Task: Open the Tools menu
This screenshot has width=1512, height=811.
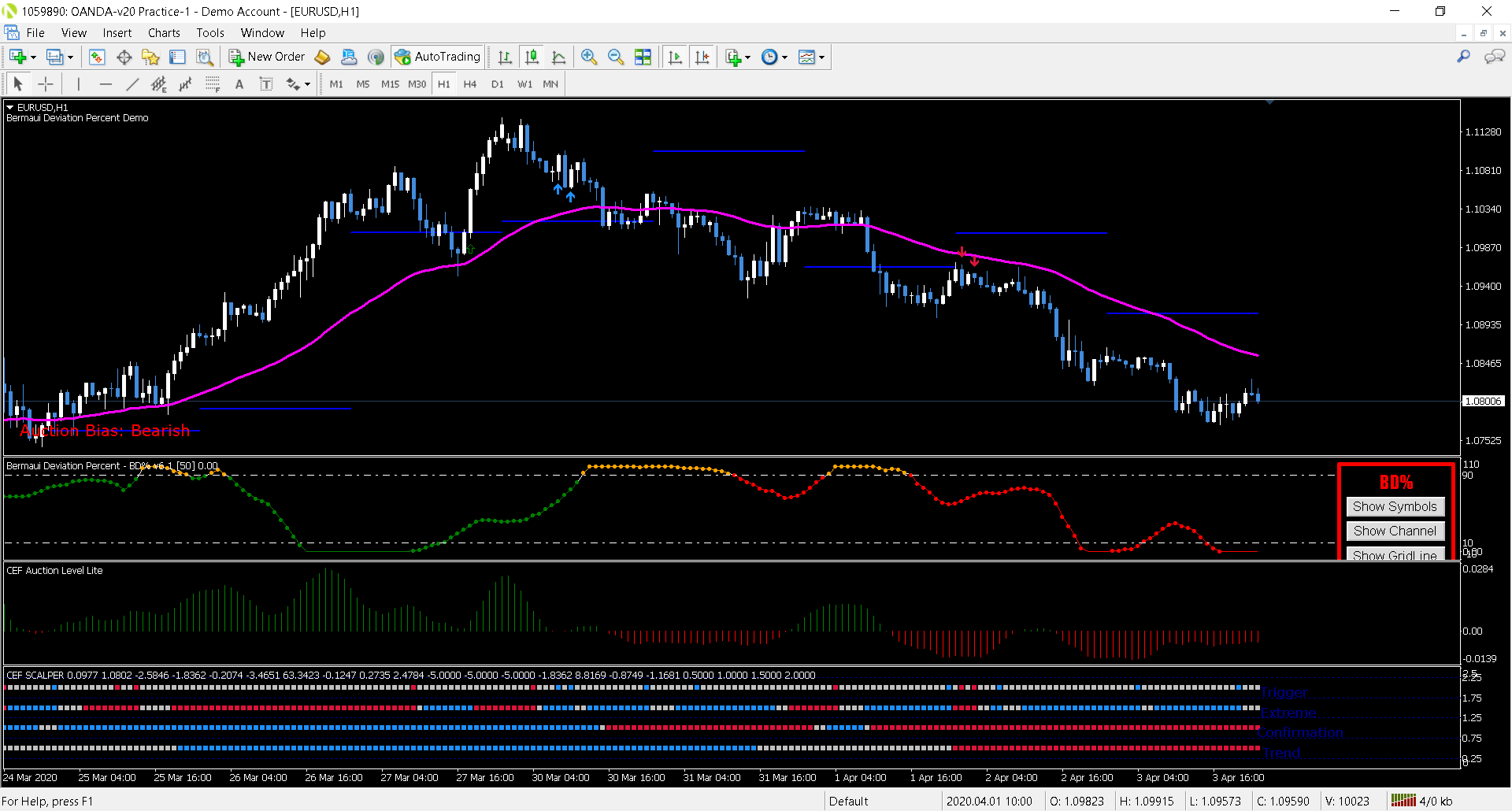Action: (x=210, y=33)
